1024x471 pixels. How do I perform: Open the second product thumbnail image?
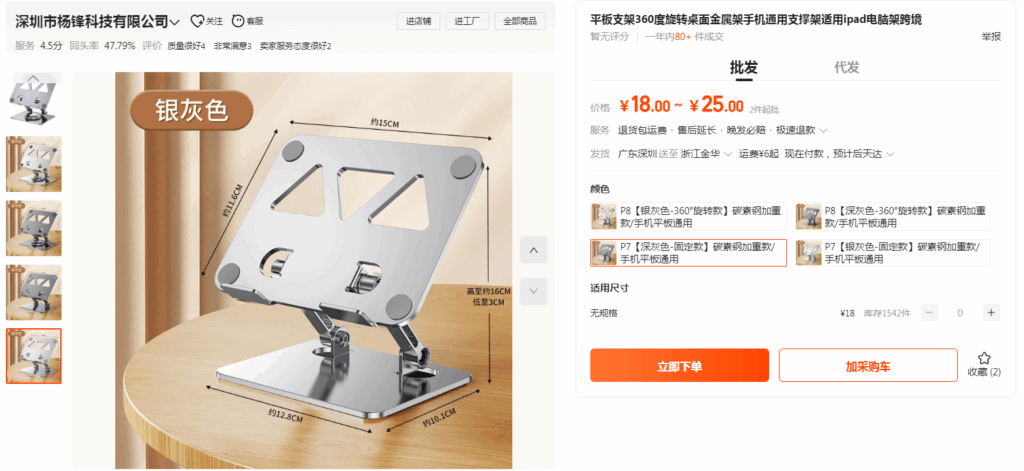tap(34, 164)
